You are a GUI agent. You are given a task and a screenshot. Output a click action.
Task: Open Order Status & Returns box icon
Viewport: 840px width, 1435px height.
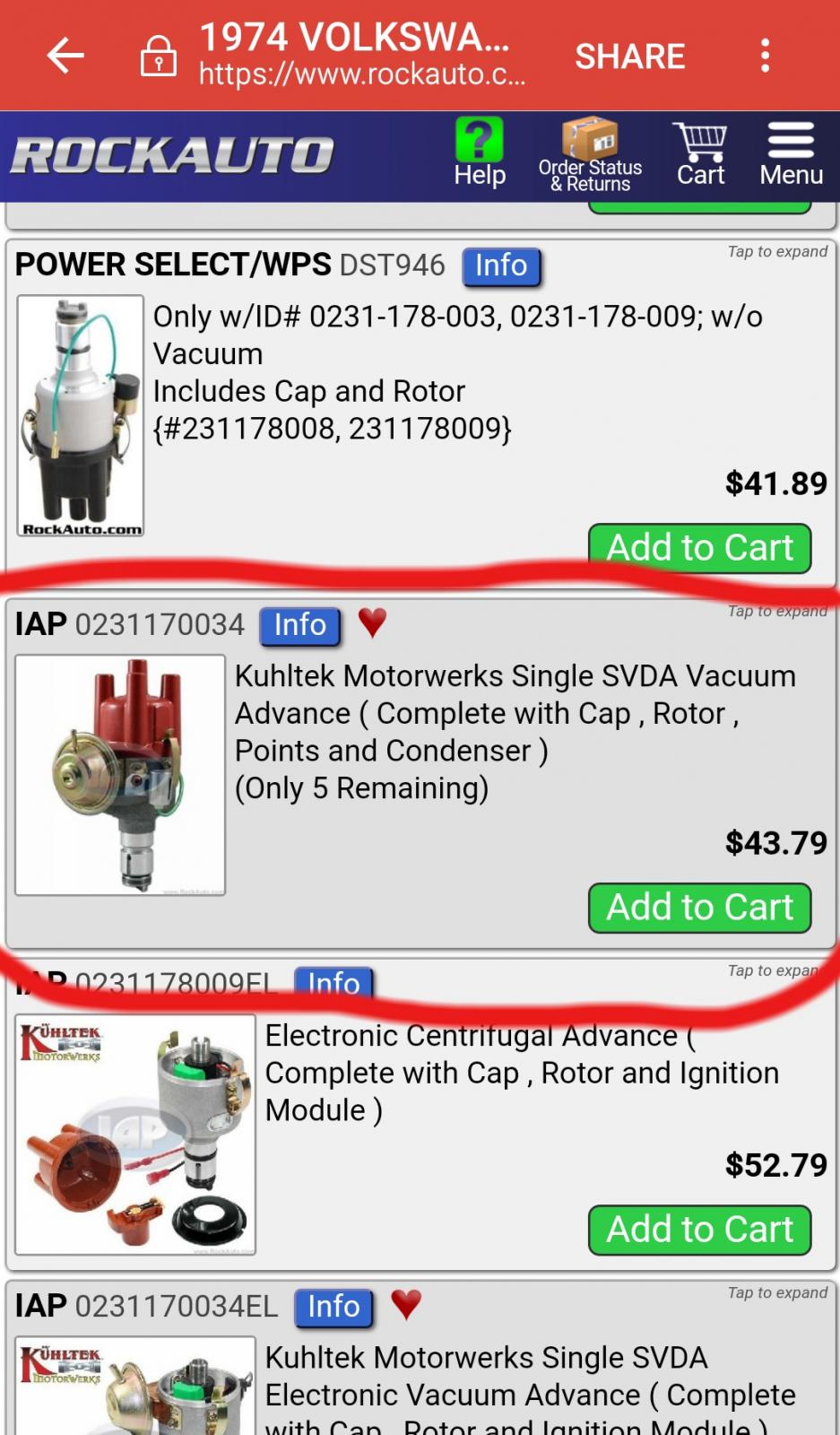[x=590, y=139]
